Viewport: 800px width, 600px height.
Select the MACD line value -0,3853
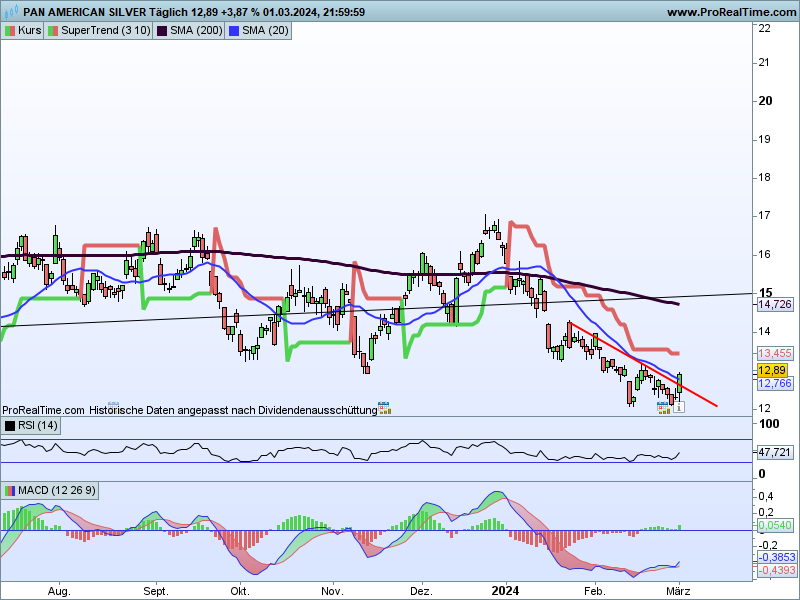tap(776, 557)
